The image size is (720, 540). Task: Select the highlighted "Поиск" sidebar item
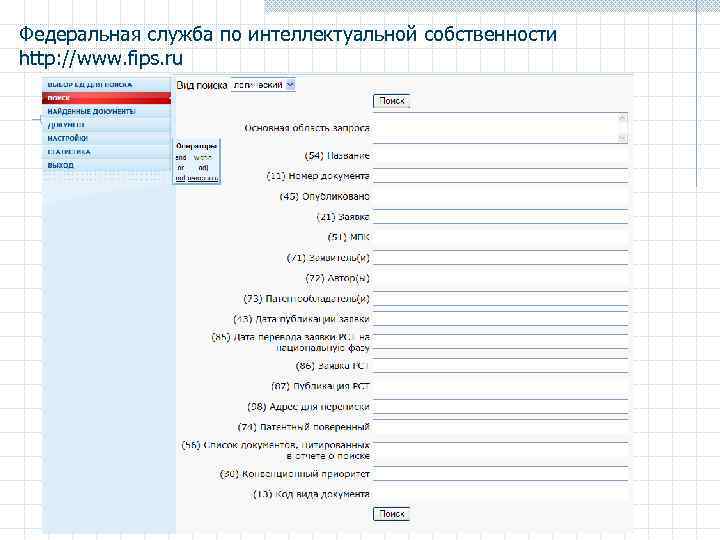click(106, 98)
